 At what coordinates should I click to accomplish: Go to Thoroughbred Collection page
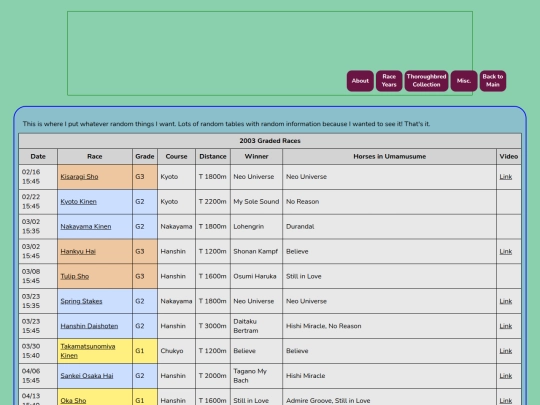(426, 81)
